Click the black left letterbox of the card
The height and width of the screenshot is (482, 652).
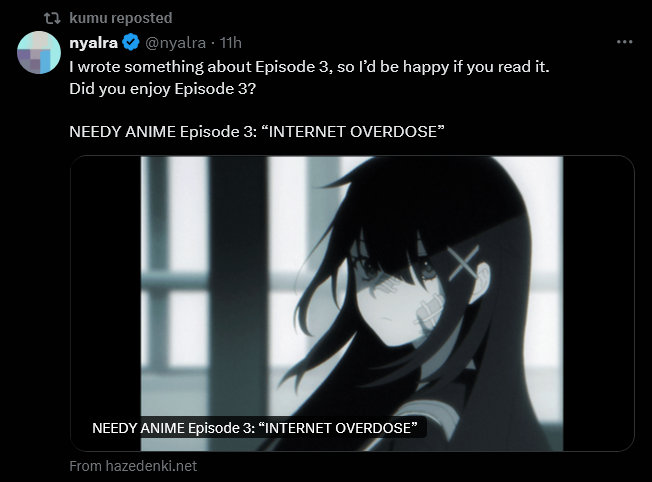coord(106,303)
